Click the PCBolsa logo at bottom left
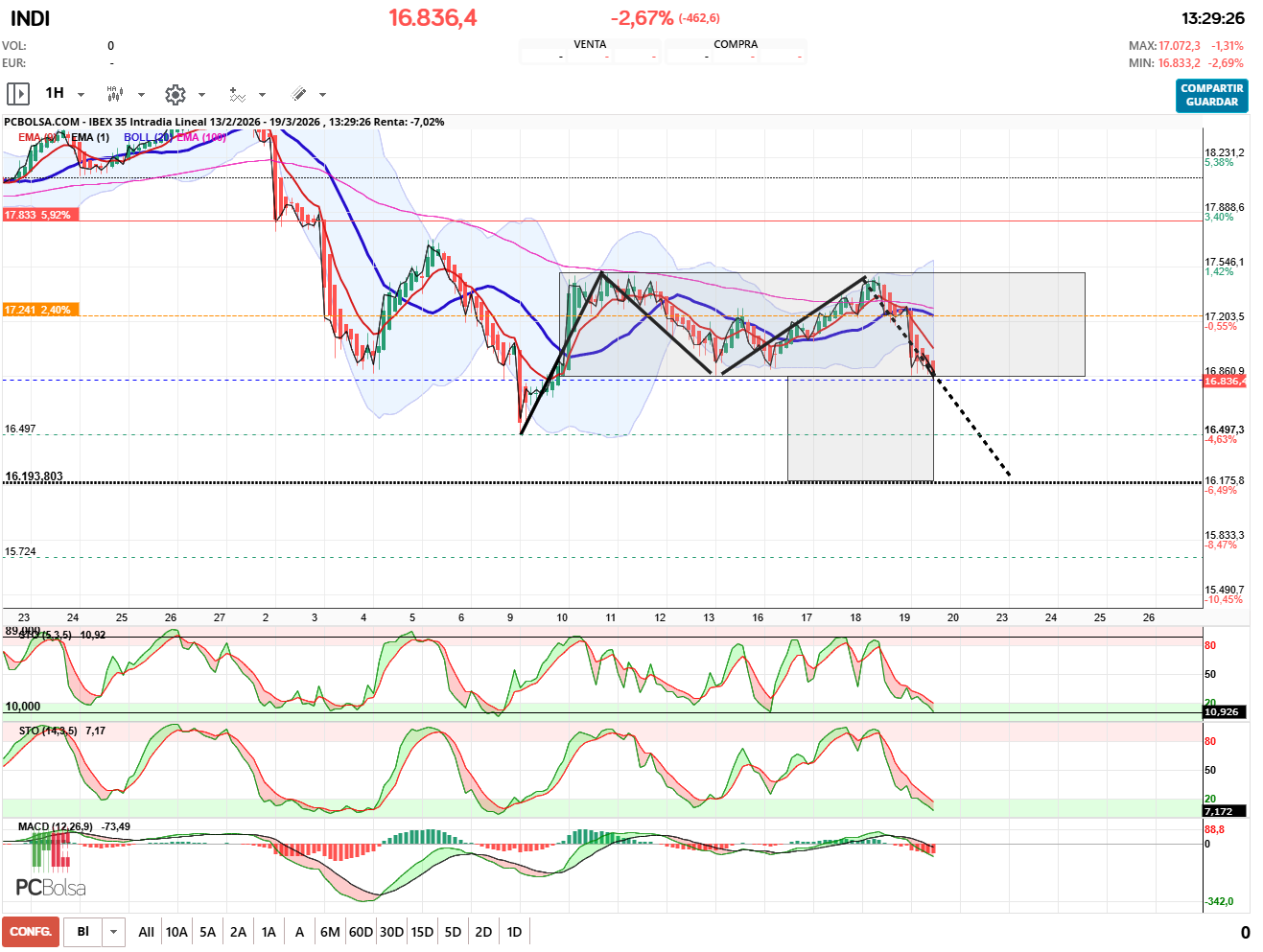 (x=50, y=885)
